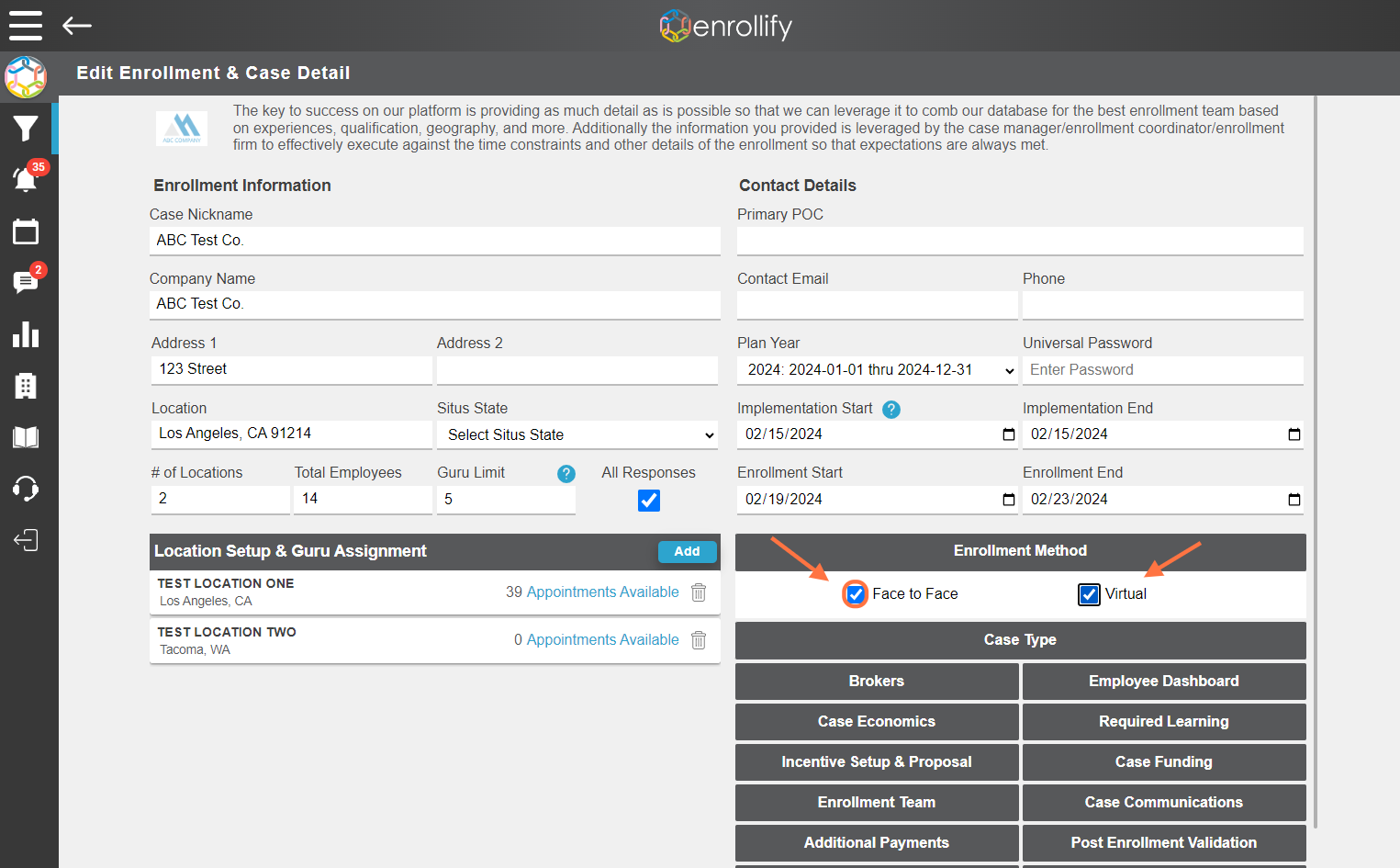
Task: Click the Contact Email field
Action: pyautogui.click(x=877, y=305)
